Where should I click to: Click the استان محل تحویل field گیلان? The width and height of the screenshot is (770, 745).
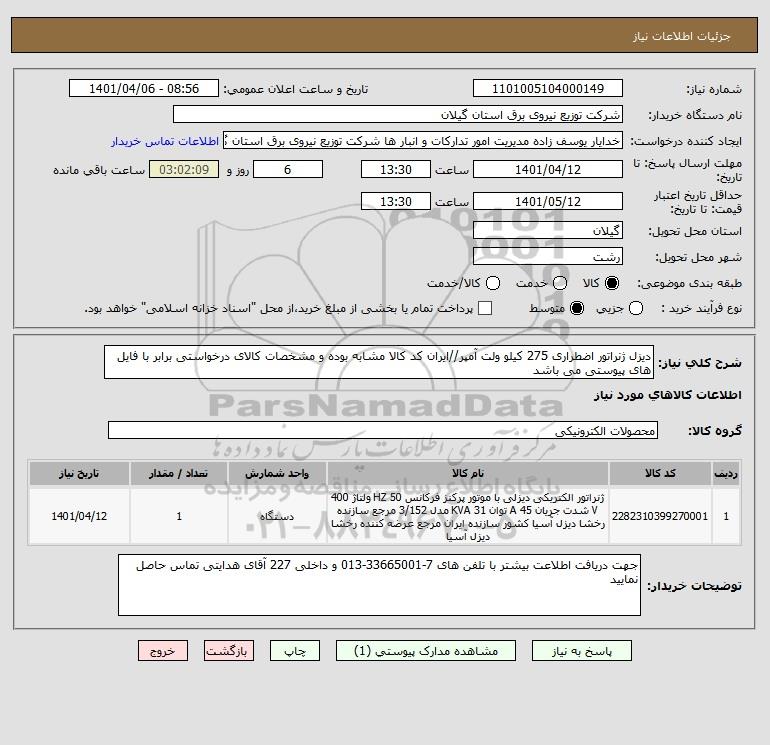click(x=548, y=231)
